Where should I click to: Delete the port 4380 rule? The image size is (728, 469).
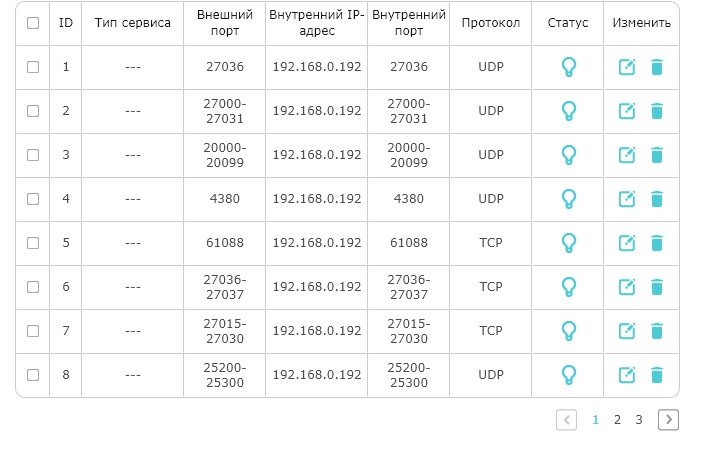point(657,199)
